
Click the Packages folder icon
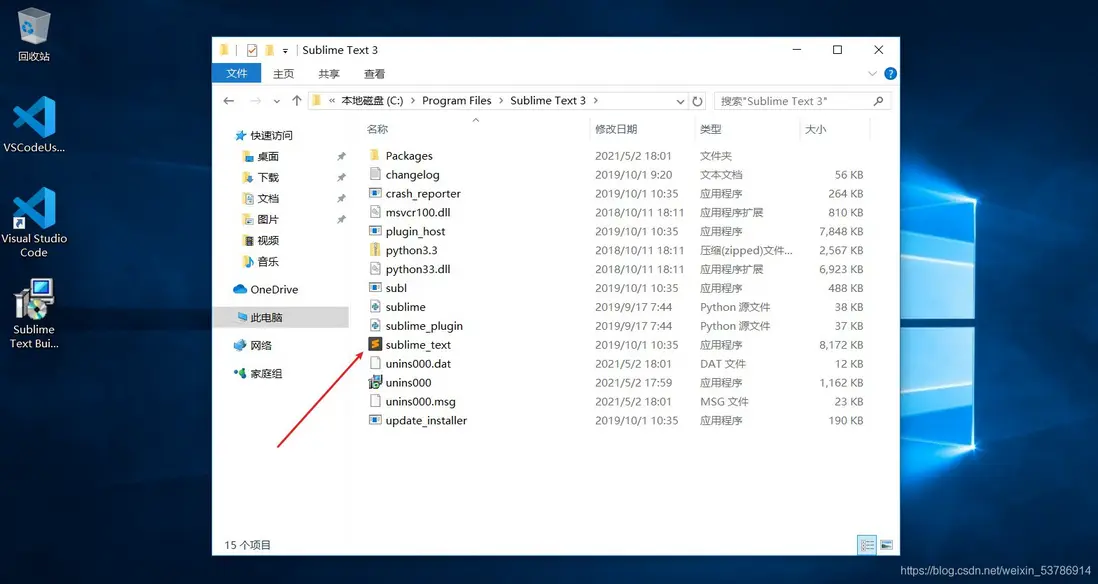pyautogui.click(x=375, y=155)
